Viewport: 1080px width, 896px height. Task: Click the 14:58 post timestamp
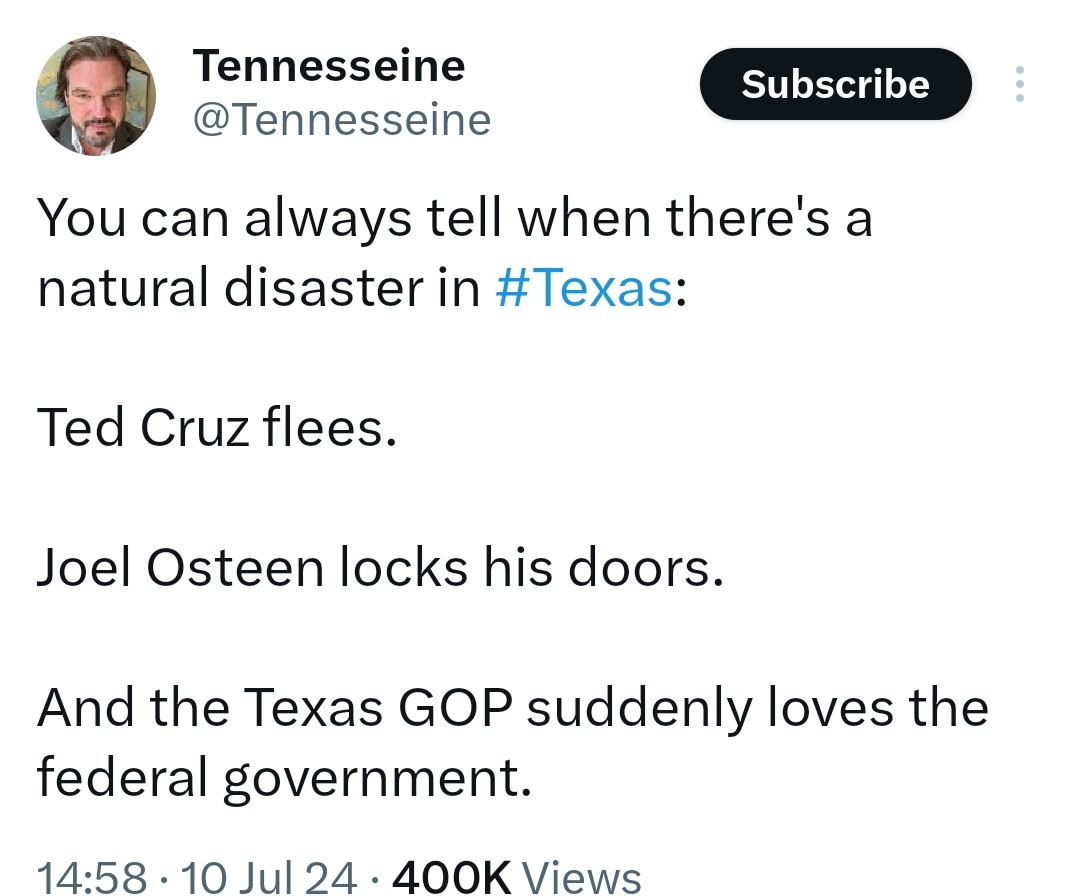[93, 876]
